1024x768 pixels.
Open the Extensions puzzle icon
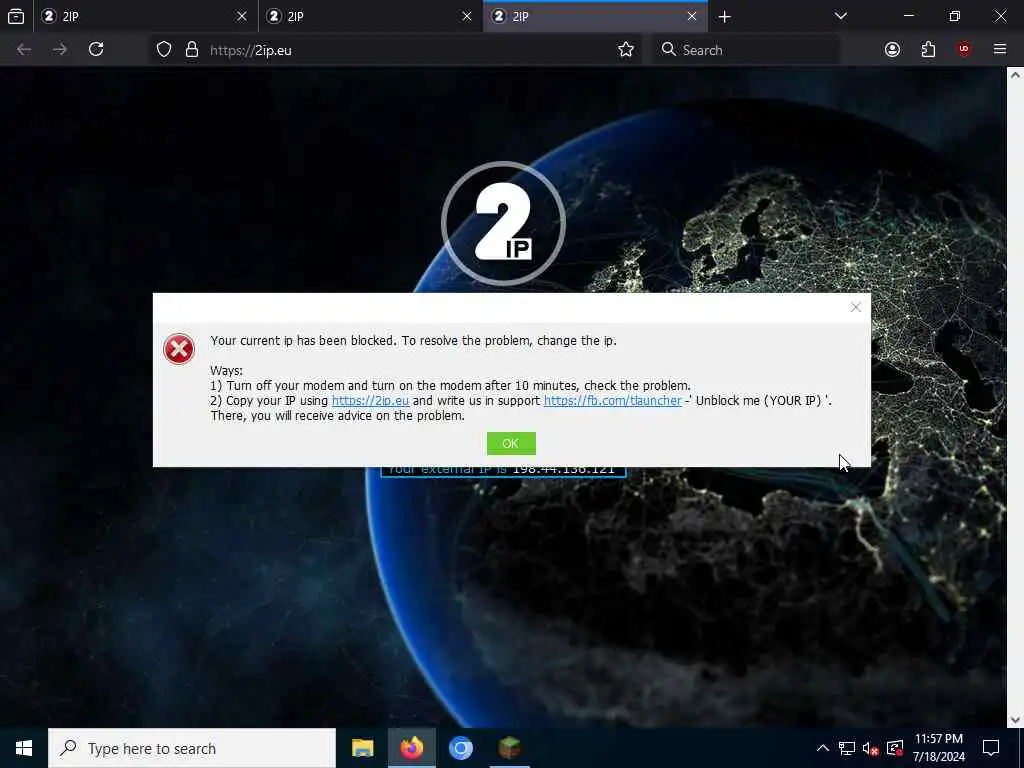click(928, 50)
